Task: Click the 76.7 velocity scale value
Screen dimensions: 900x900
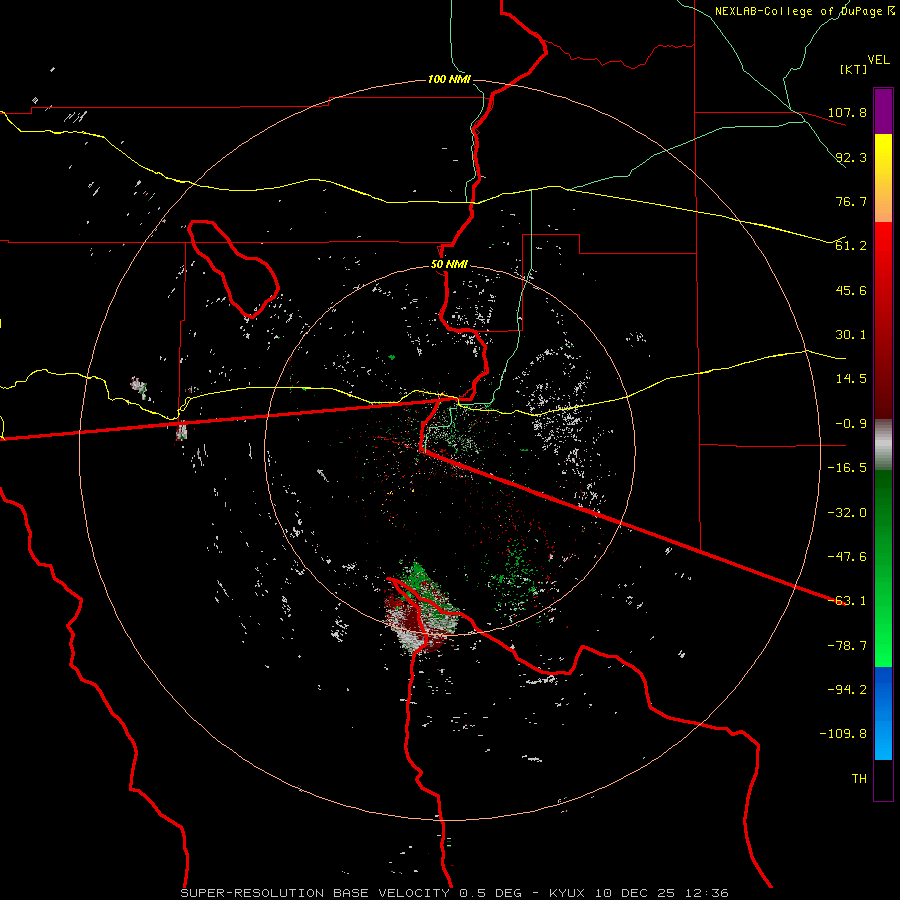Action: [851, 201]
